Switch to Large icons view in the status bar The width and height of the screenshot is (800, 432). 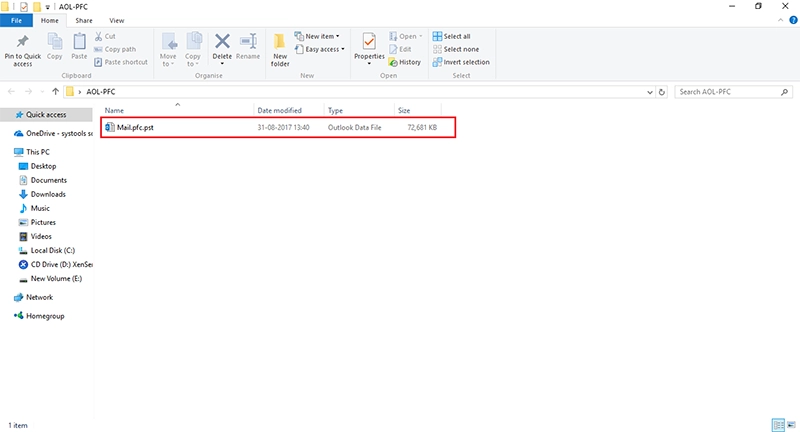pyautogui.click(x=791, y=425)
